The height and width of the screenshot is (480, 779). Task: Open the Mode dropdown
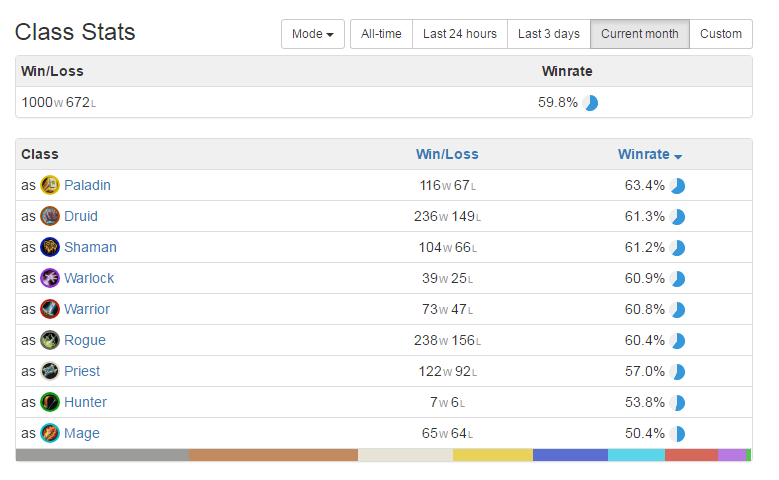tap(312, 34)
